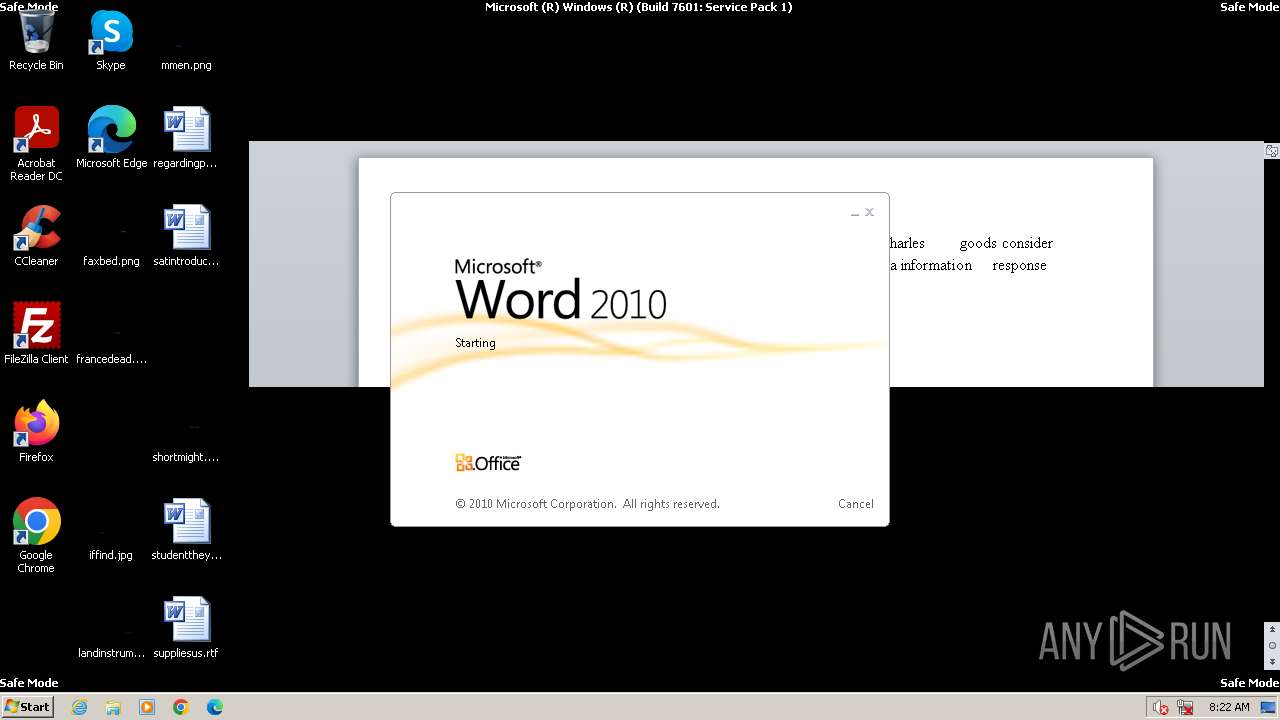The image size is (1280, 720).
Task: Minimize the Word 2010 splash screen
Action: 855,213
